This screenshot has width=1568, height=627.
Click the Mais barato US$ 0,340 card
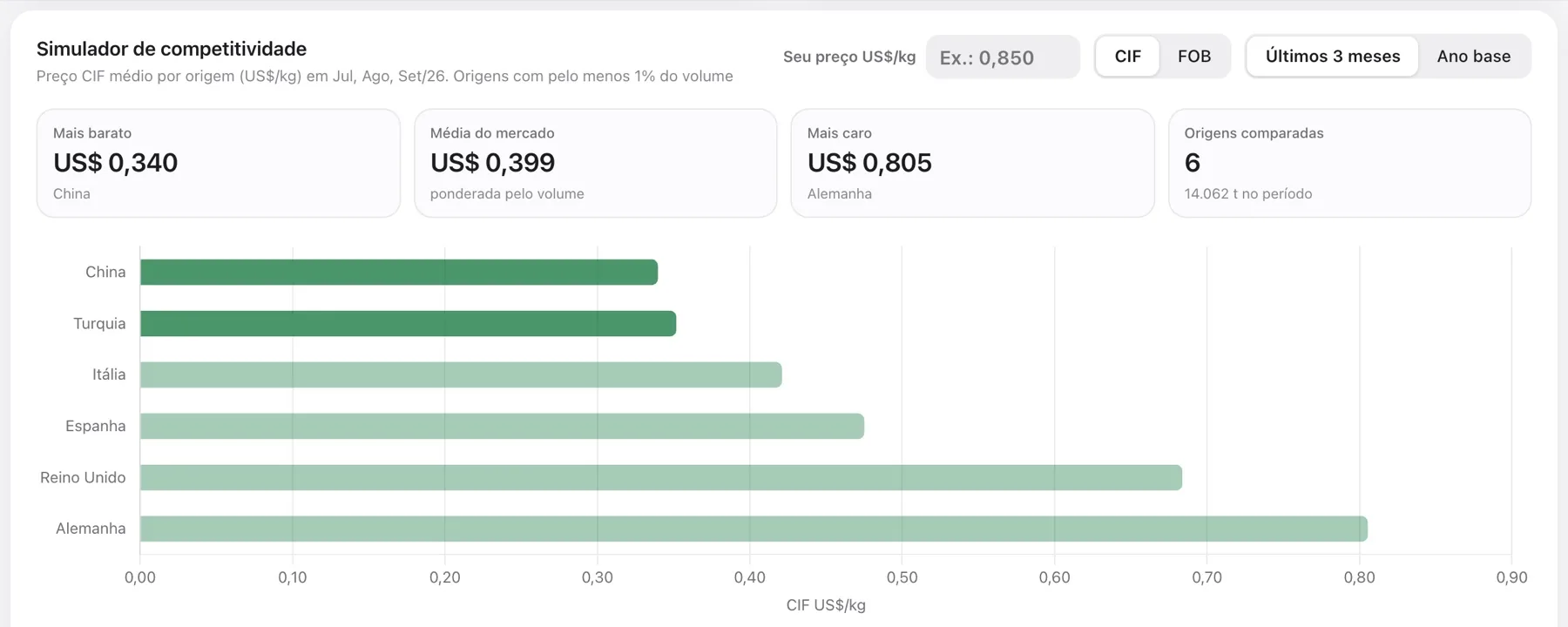(219, 163)
